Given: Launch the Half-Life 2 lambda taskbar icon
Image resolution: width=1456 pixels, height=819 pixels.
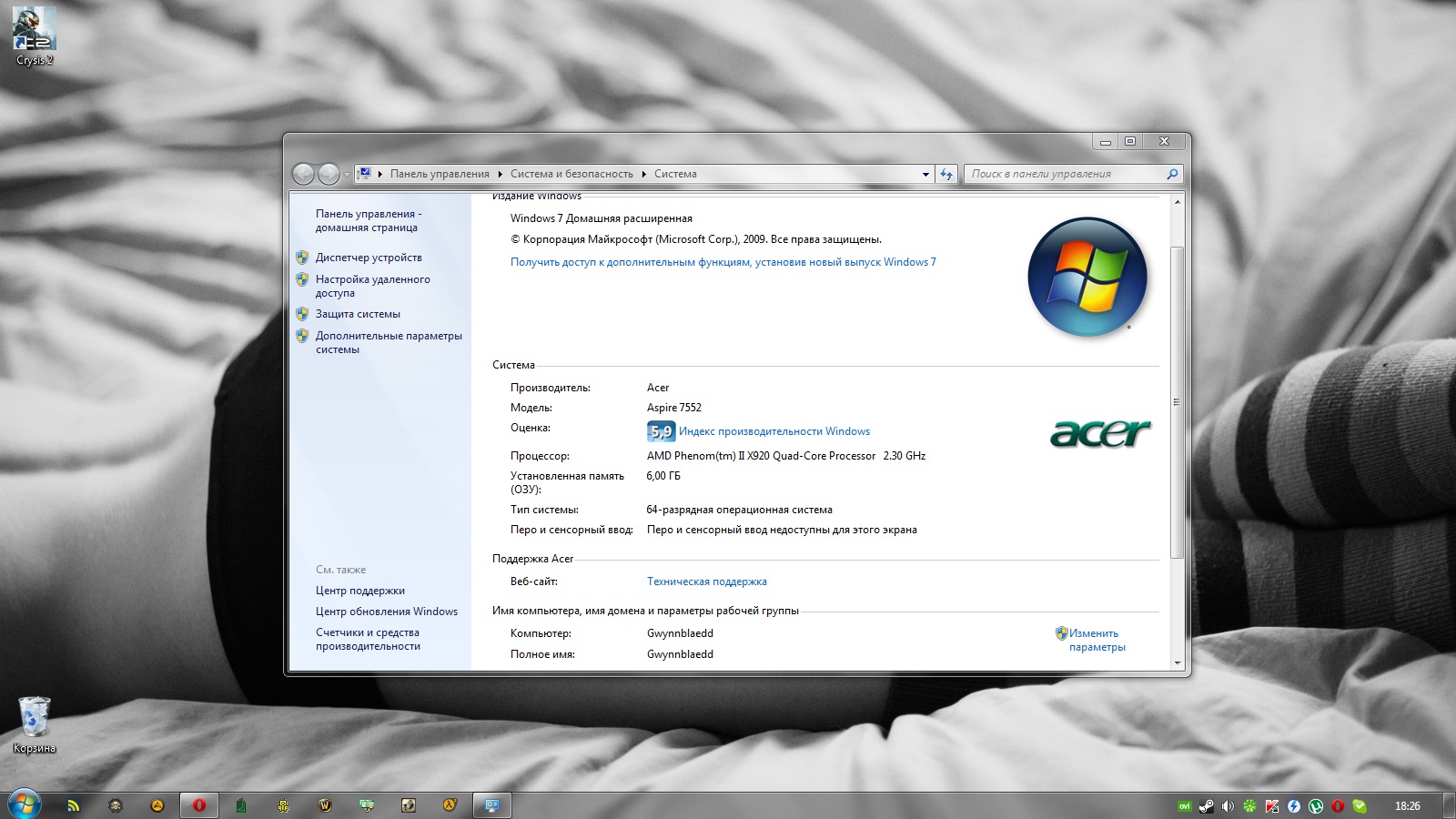Looking at the screenshot, I should [450, 805].
